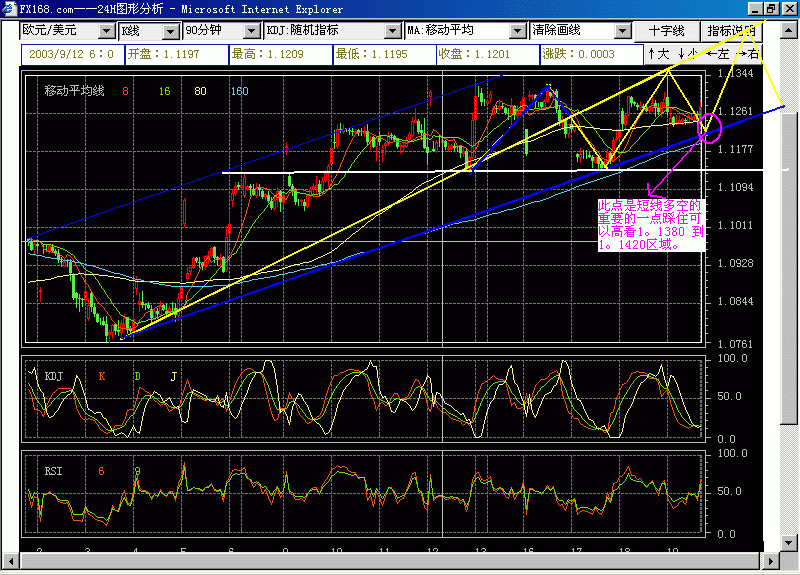Click the date field 2003/9/12 6:0
The width and height of the screenshot is (800, 575).
click(72, 54)
